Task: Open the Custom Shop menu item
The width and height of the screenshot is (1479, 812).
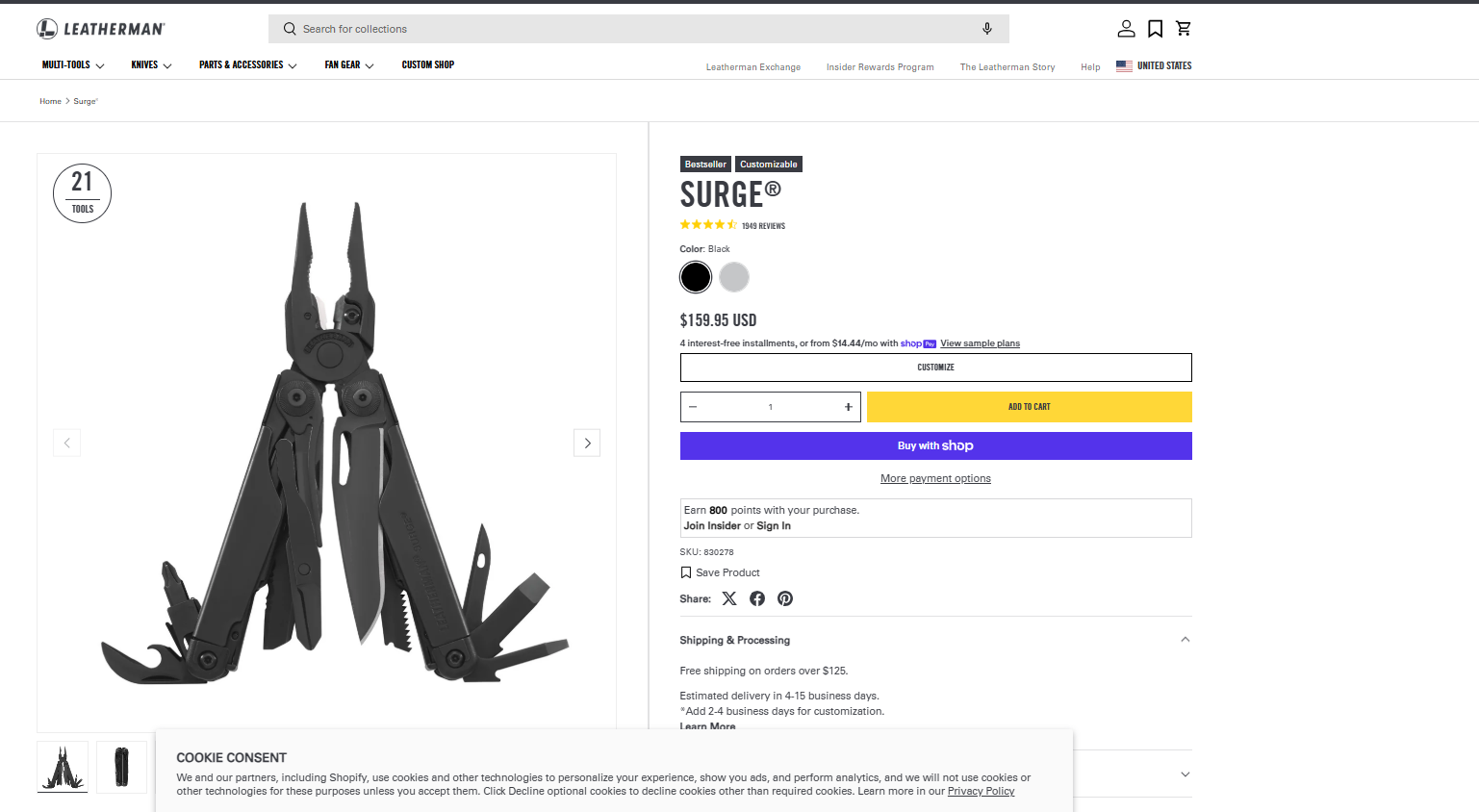Action: (428, 65)
